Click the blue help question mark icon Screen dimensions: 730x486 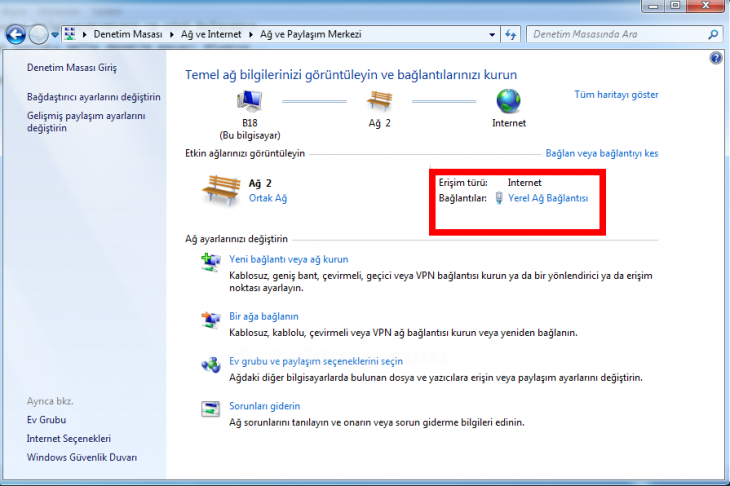tap(716, 59)
